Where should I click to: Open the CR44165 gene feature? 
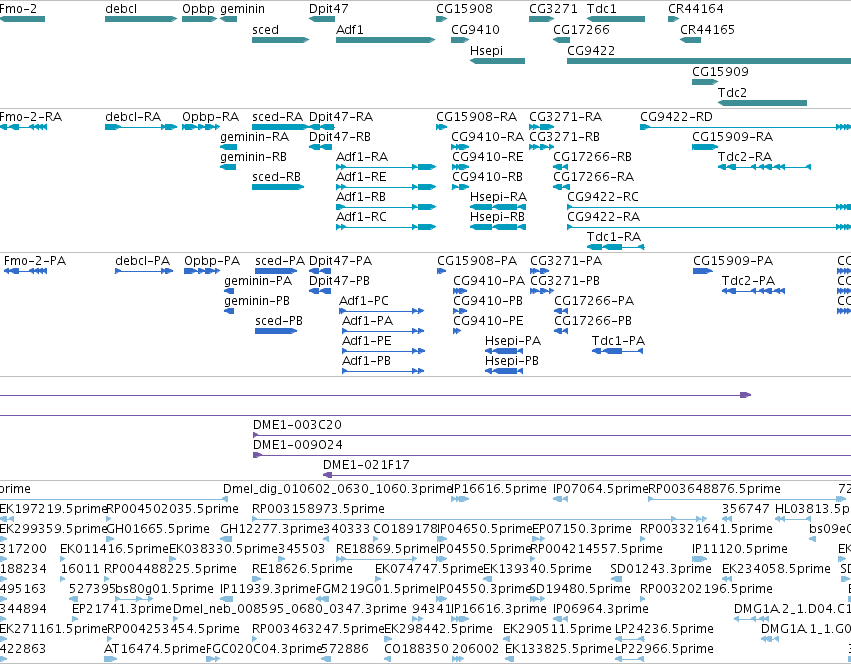tap(690, 40)
